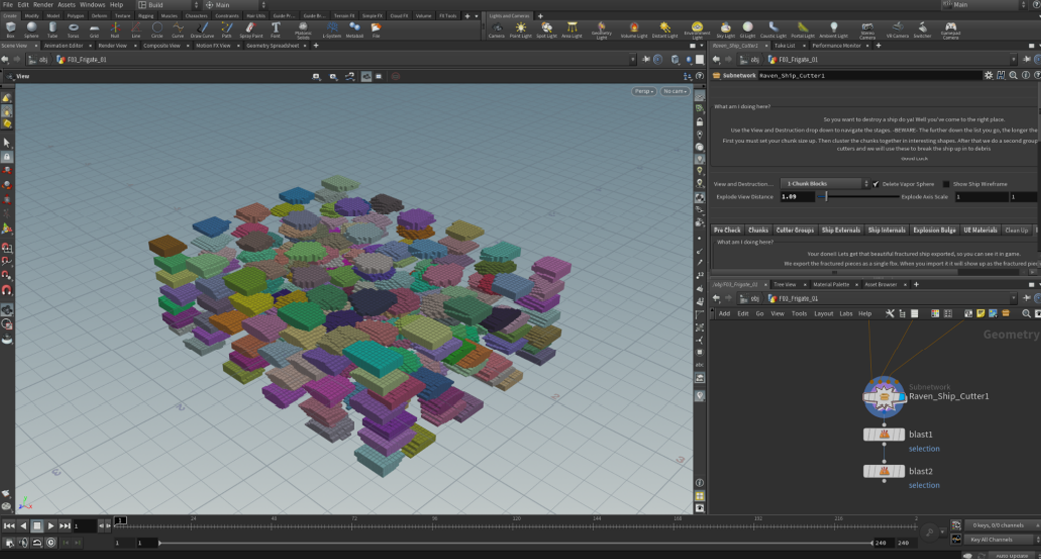1041x559 pixels.
Task: Open the View and Destruction dropdown
Action: pyautogui.click(x=824, y=184)
